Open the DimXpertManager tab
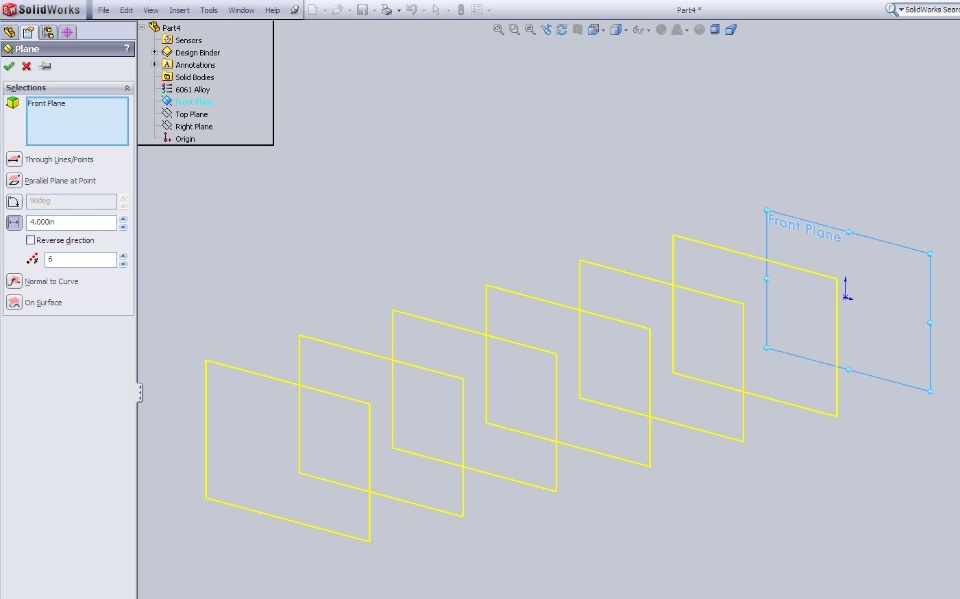The height and width of the screenshot is (599, 960). click(x=67, y=32)
